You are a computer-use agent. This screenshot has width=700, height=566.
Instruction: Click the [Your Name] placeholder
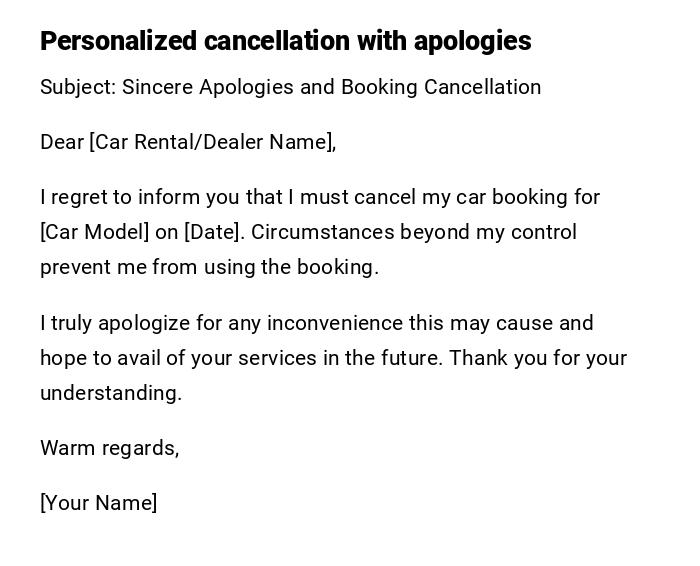(98, 503)
